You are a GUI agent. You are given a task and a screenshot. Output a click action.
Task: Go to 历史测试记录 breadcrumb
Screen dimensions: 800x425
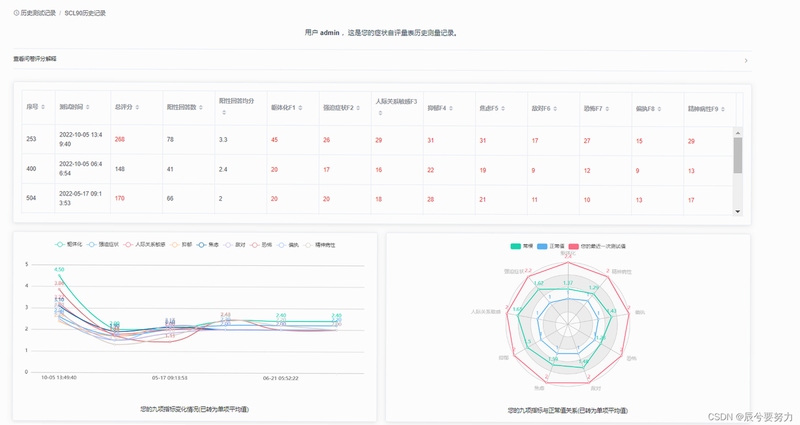pos(38,13)
